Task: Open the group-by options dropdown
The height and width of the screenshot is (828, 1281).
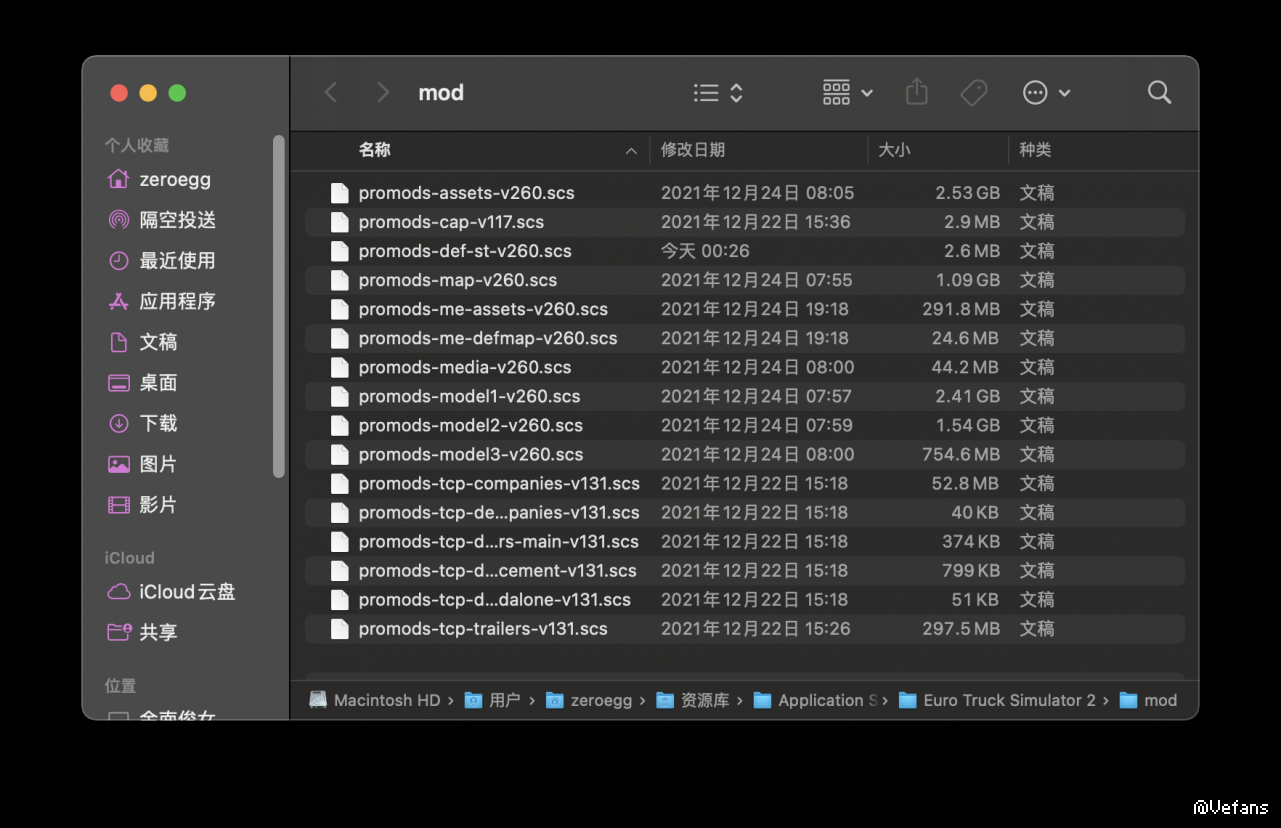Action: [x=848, y=93]
